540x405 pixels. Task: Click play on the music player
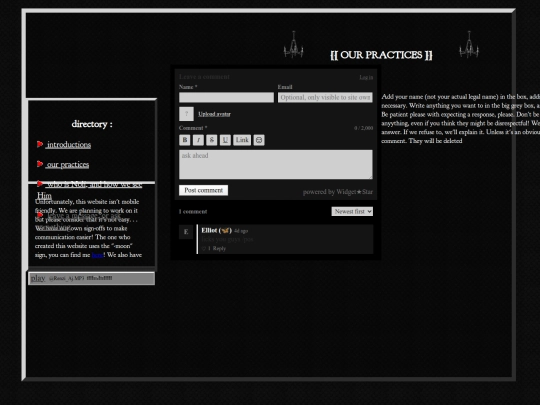pos(38,278)
